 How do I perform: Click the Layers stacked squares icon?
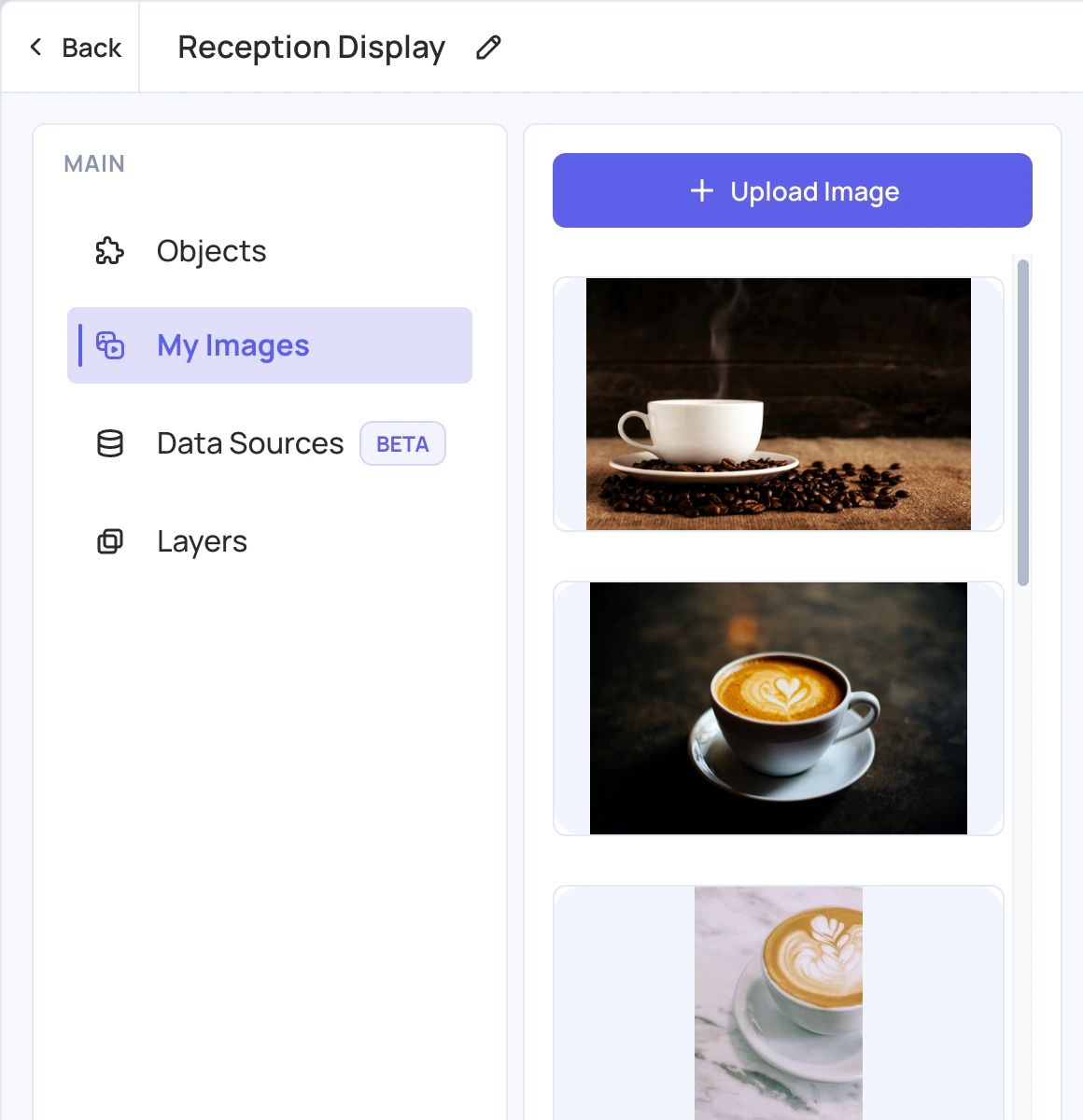pos(110,541)
